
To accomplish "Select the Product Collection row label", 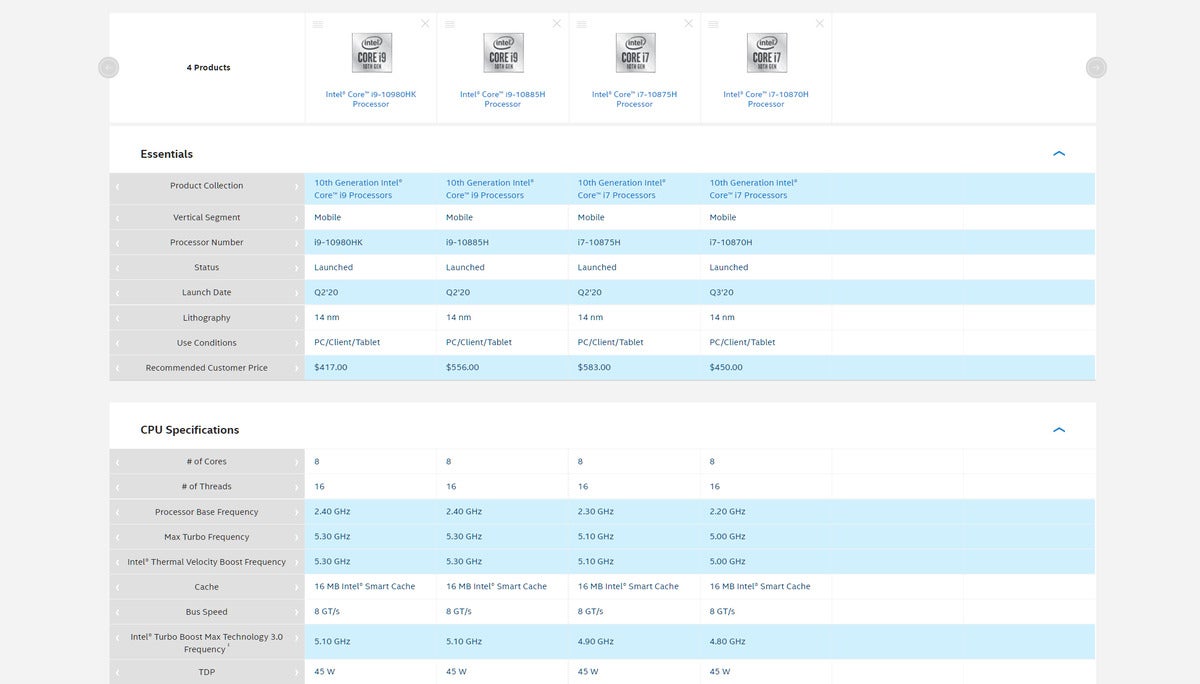I will (207, 186).
